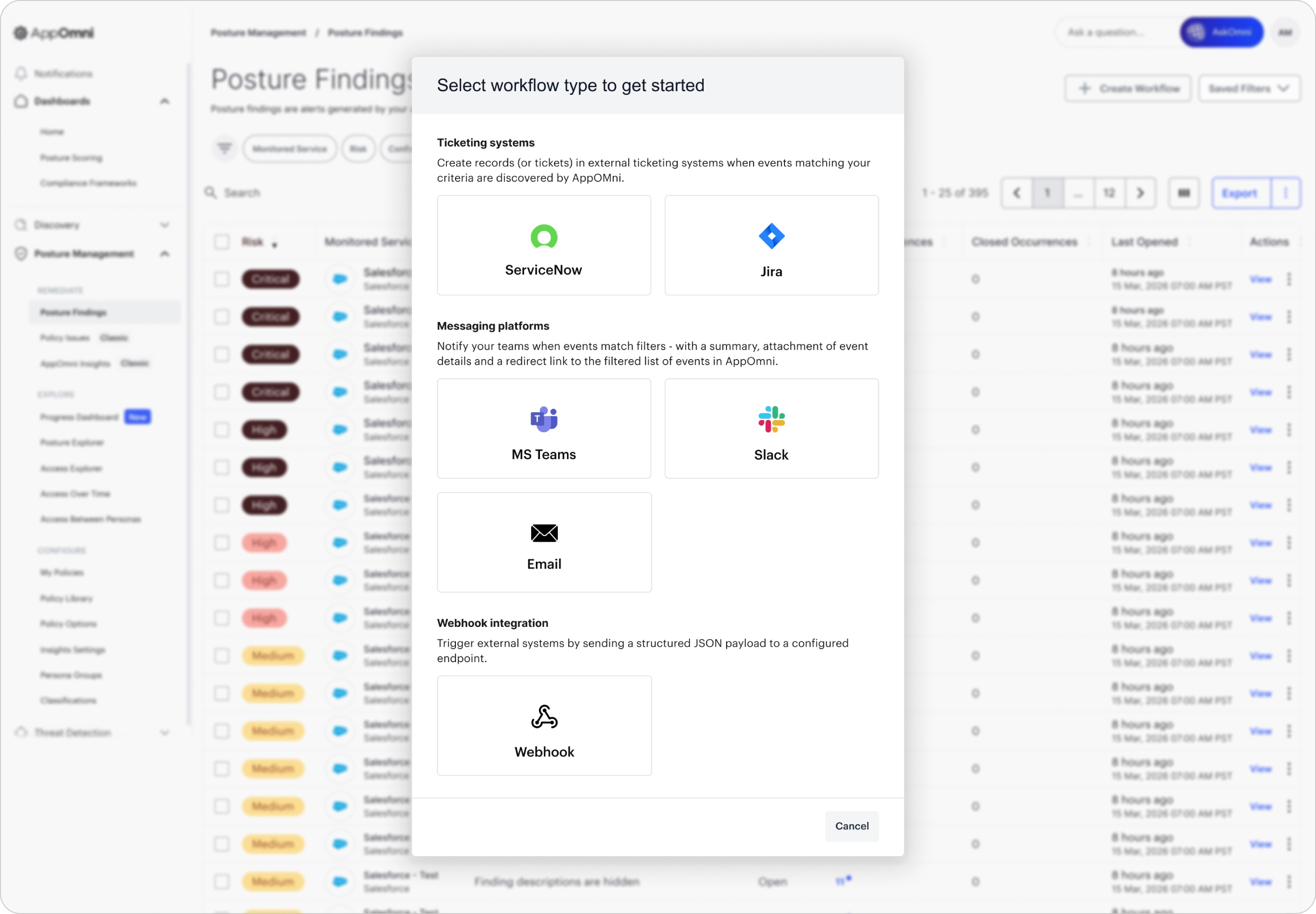Viewport: 1316px width, 914px height.
Task: Expand the Threat Detection sidebar section
Action: click(164, 733)
